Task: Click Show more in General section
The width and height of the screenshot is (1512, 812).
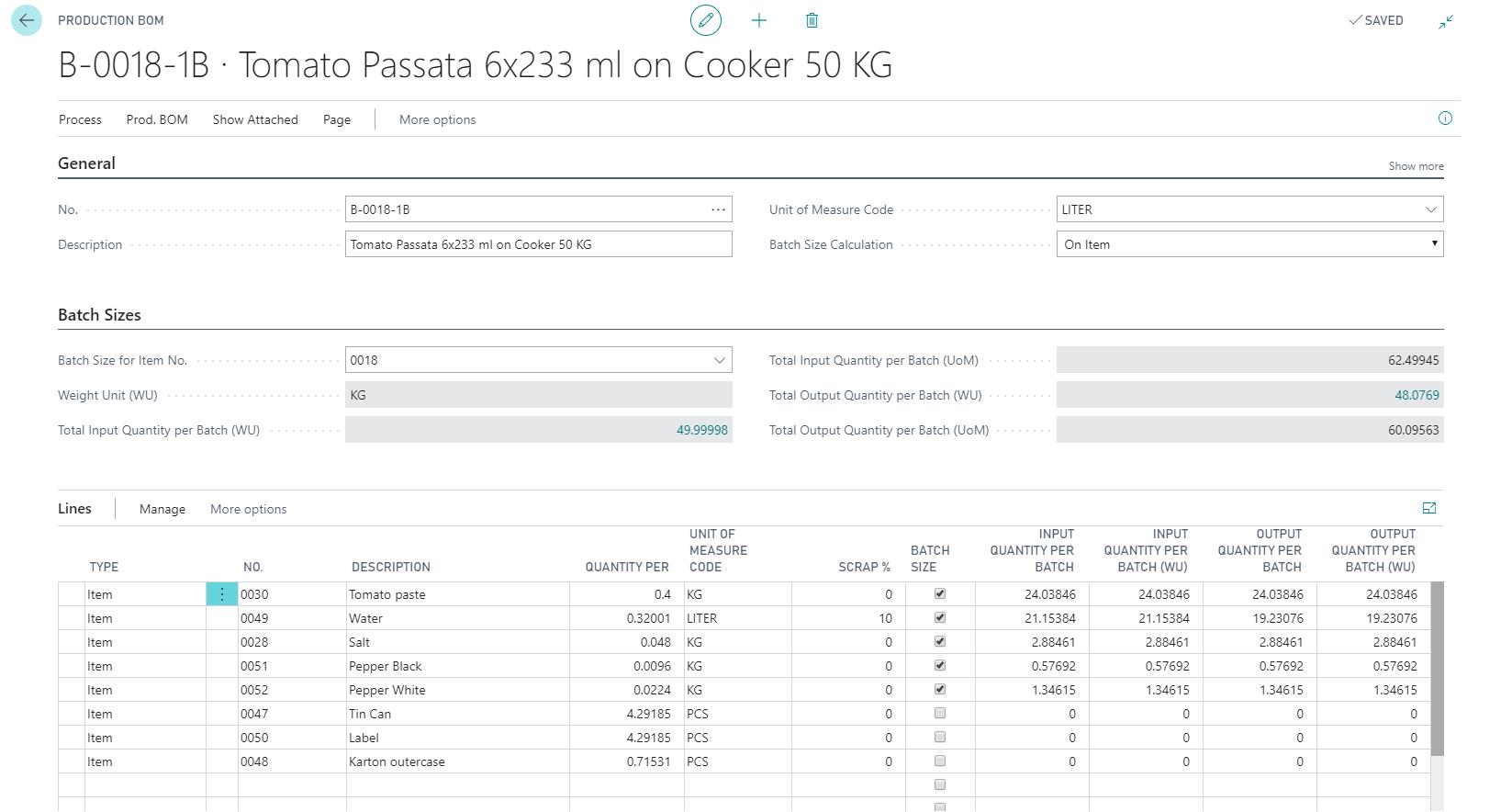Action: (1415, 166)
